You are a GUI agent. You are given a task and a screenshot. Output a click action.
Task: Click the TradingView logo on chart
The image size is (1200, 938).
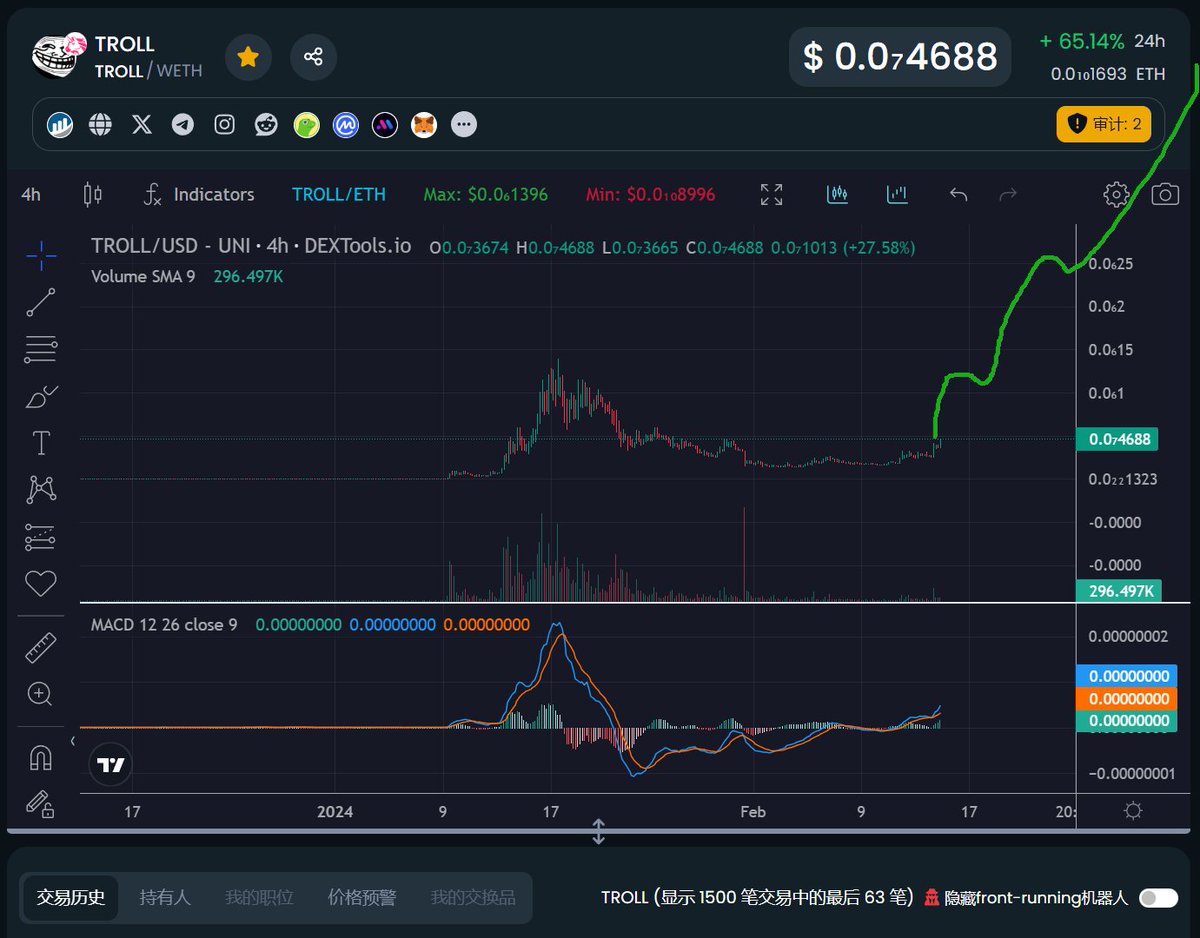coord(110,765)
